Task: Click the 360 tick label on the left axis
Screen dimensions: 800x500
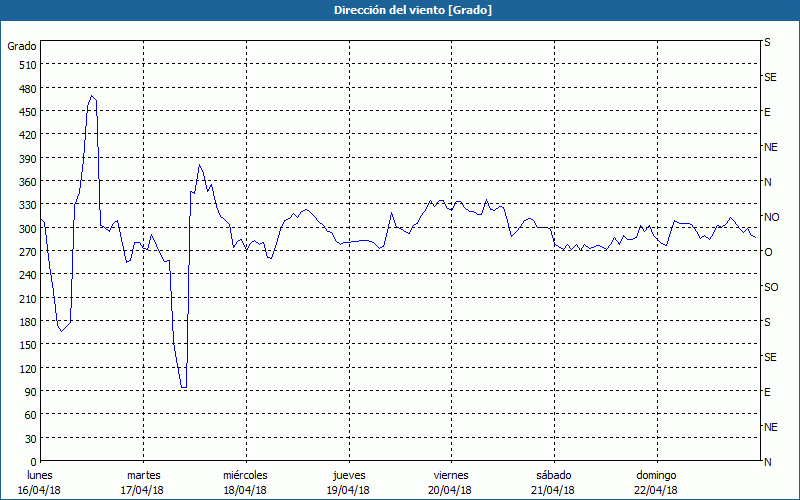Action: [25, 182]
